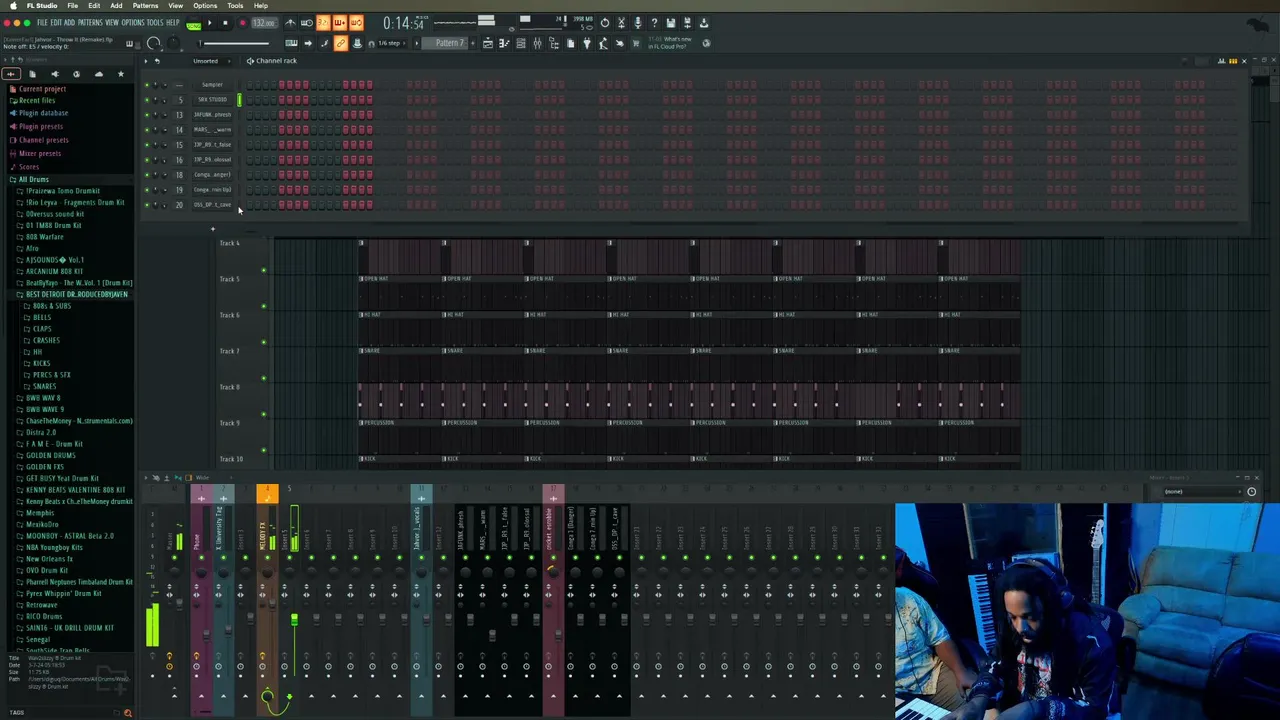Select channel button on row 13
1280x720 pixels.
click(212, 115)
